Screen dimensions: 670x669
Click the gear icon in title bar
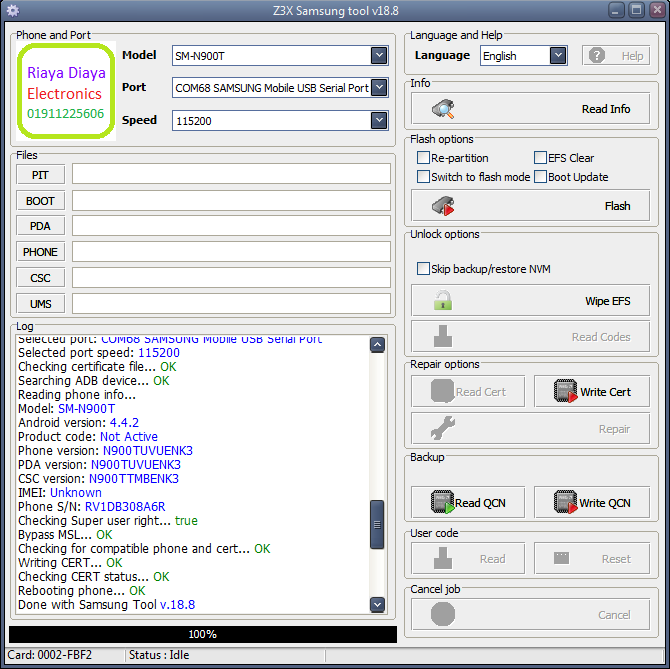pos(13,10)
